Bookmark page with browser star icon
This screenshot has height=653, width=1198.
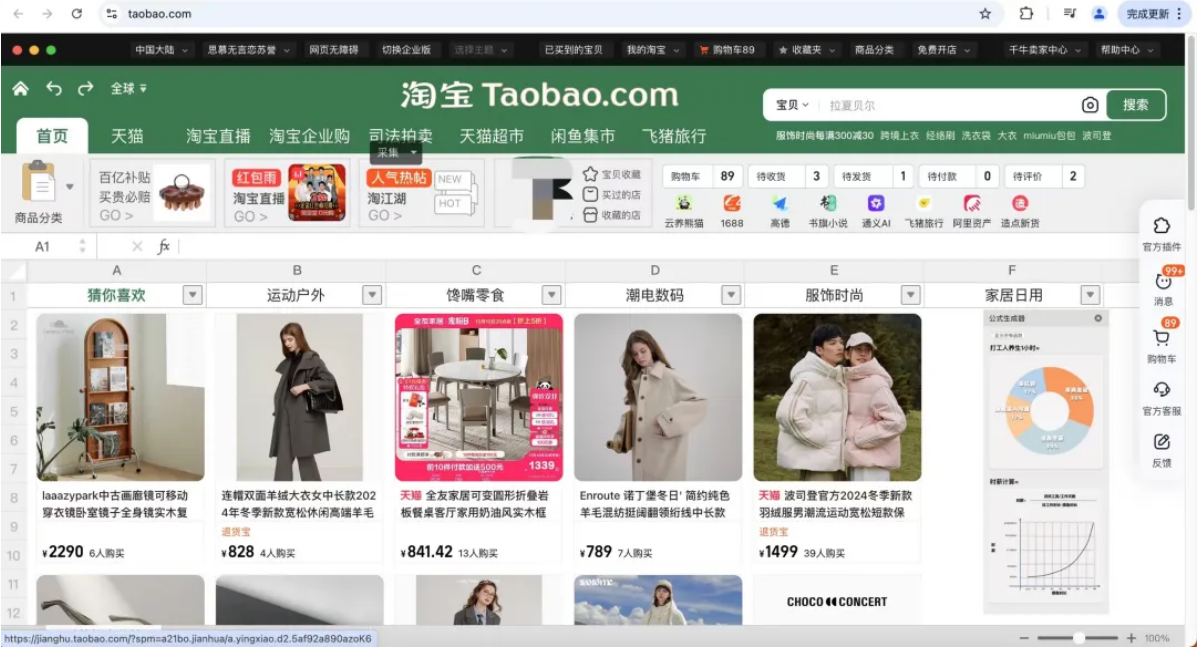[986, 14]
